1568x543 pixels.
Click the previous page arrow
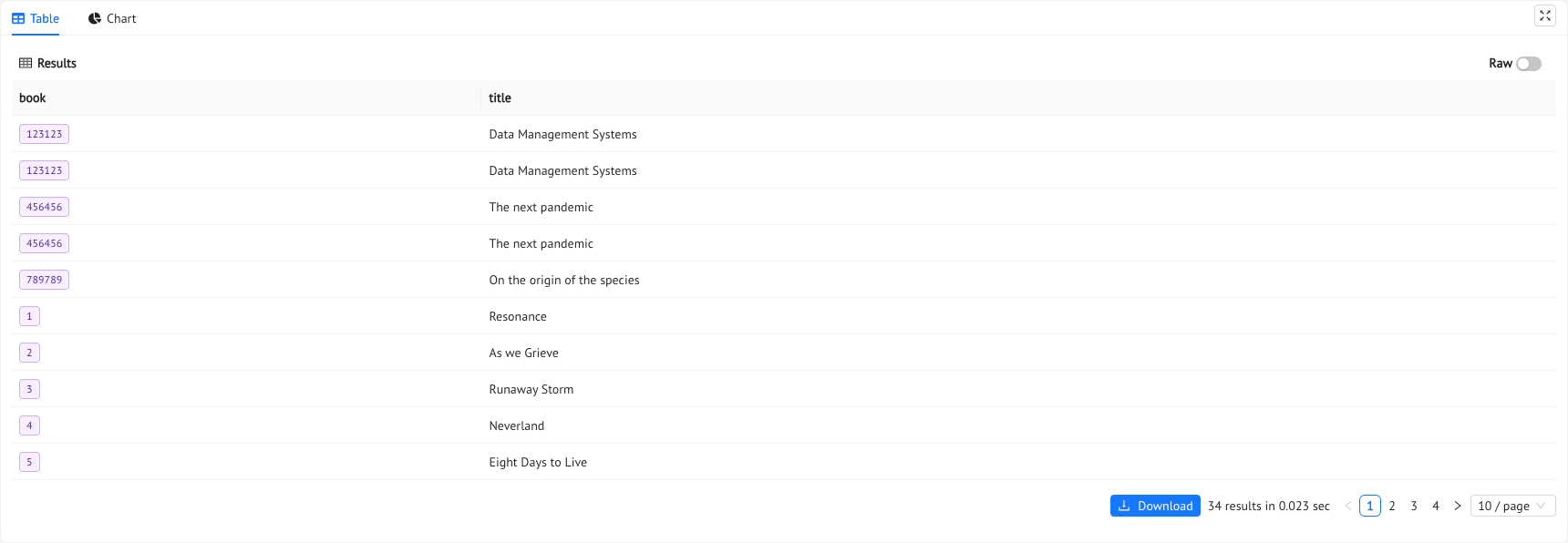(1347, 506)
